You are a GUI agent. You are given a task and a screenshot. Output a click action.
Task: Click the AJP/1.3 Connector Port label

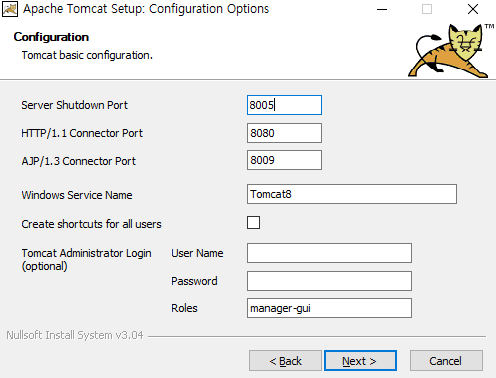click(79, 161)
